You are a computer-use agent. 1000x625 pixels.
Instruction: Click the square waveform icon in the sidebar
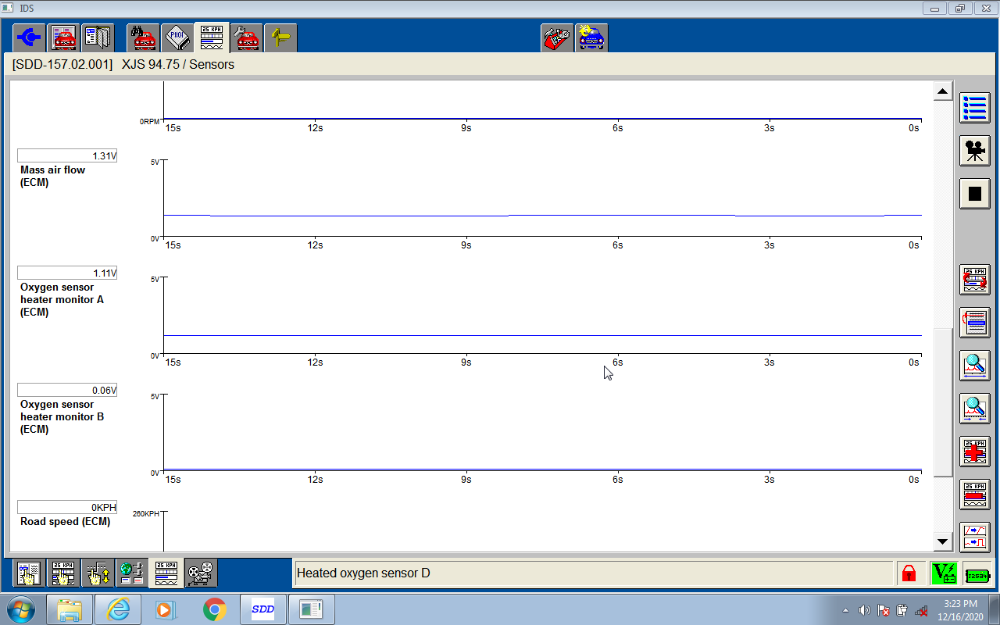tap(974, 537)
